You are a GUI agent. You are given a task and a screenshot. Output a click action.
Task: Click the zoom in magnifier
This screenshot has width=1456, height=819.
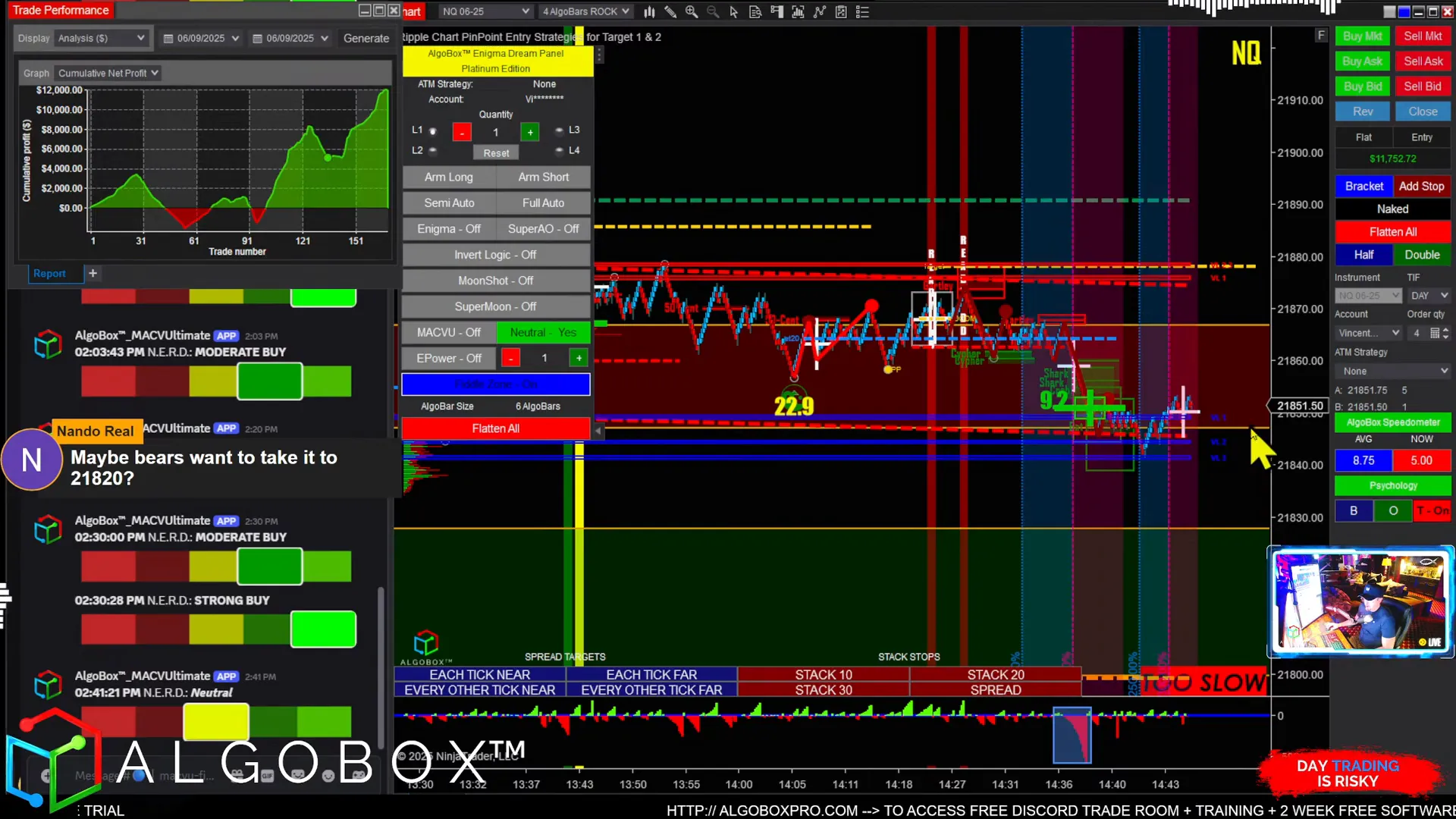click(x=692, y=11)
